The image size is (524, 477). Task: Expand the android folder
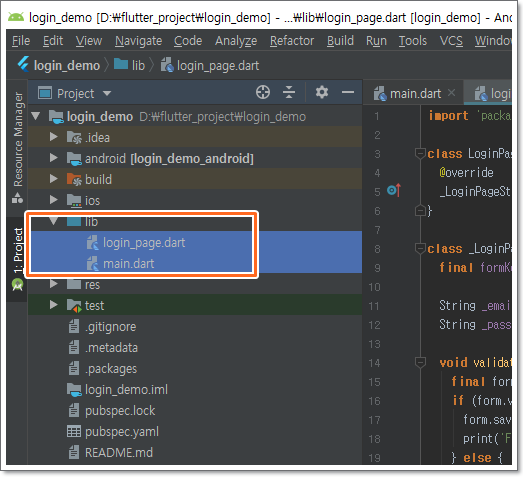click(x=53, y=158)
